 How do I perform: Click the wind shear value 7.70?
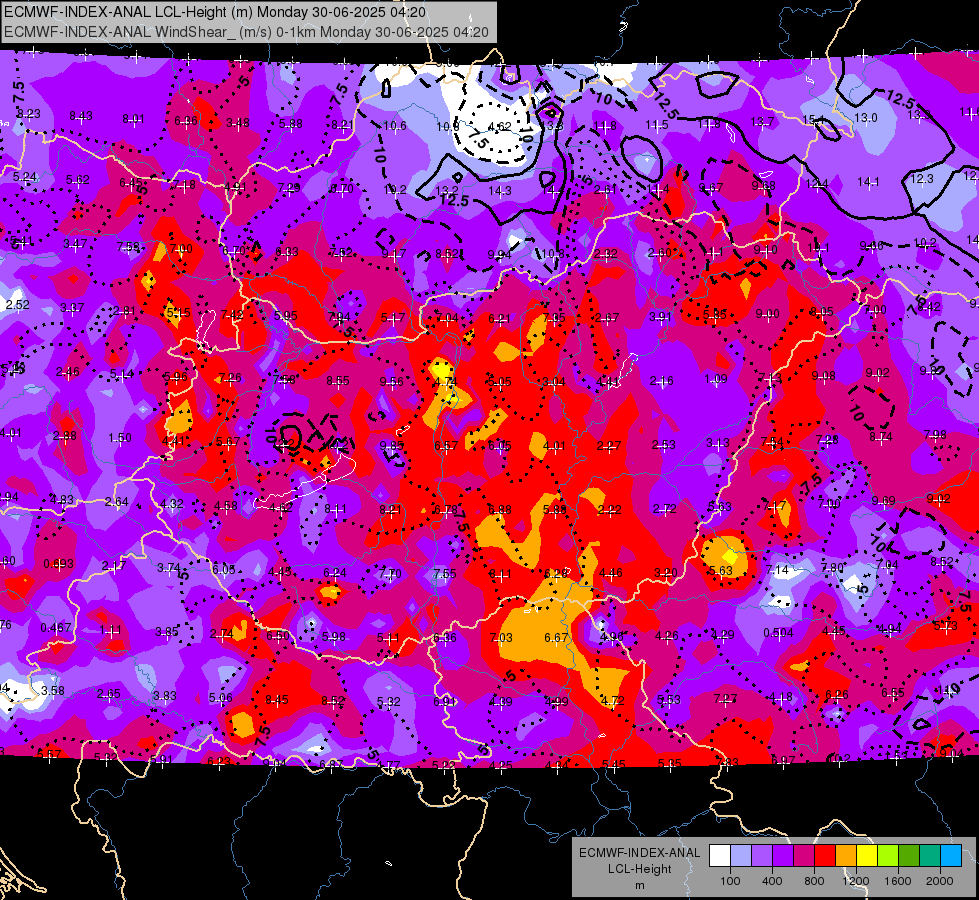(390, 573)
